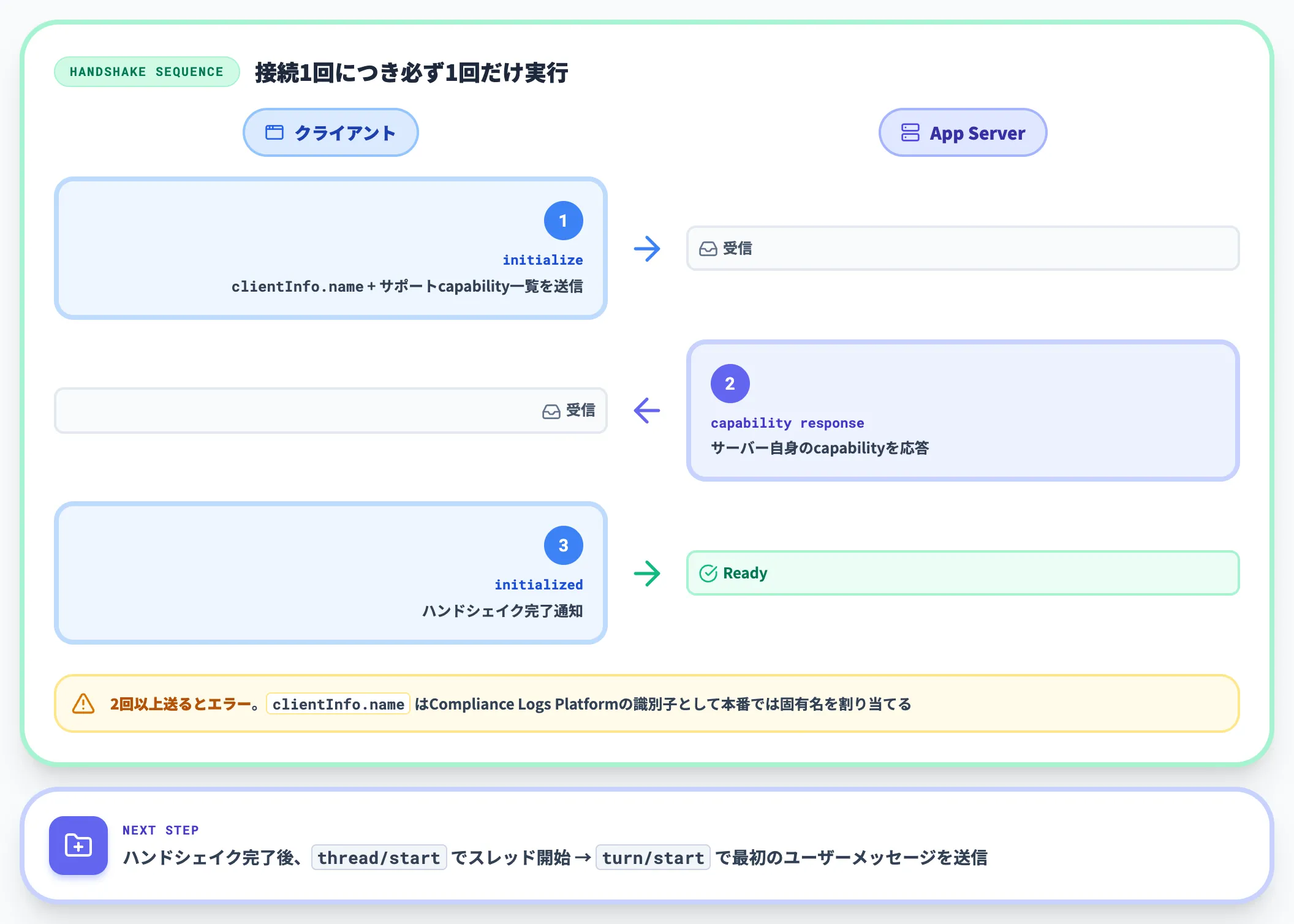Click the Compliance Logs Platform note text

coord(663,704)
